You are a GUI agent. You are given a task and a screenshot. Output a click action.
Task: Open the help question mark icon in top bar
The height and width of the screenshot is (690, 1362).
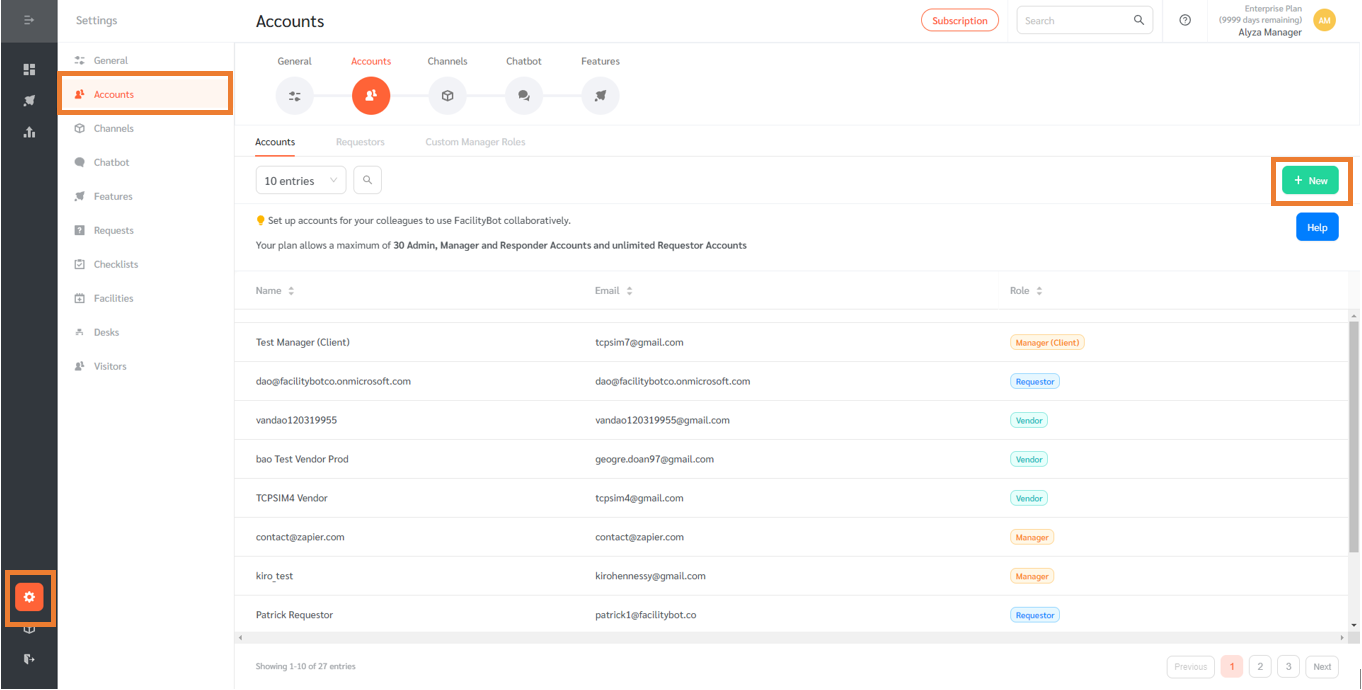(x=1186, y=21)
